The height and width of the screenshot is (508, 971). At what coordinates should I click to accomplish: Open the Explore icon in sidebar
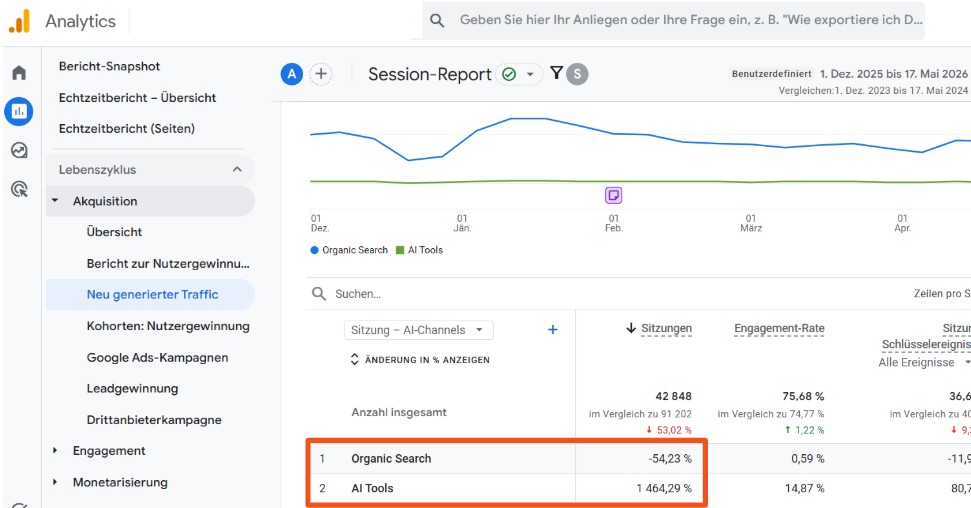pyautogui.click(x=19, y=150)
